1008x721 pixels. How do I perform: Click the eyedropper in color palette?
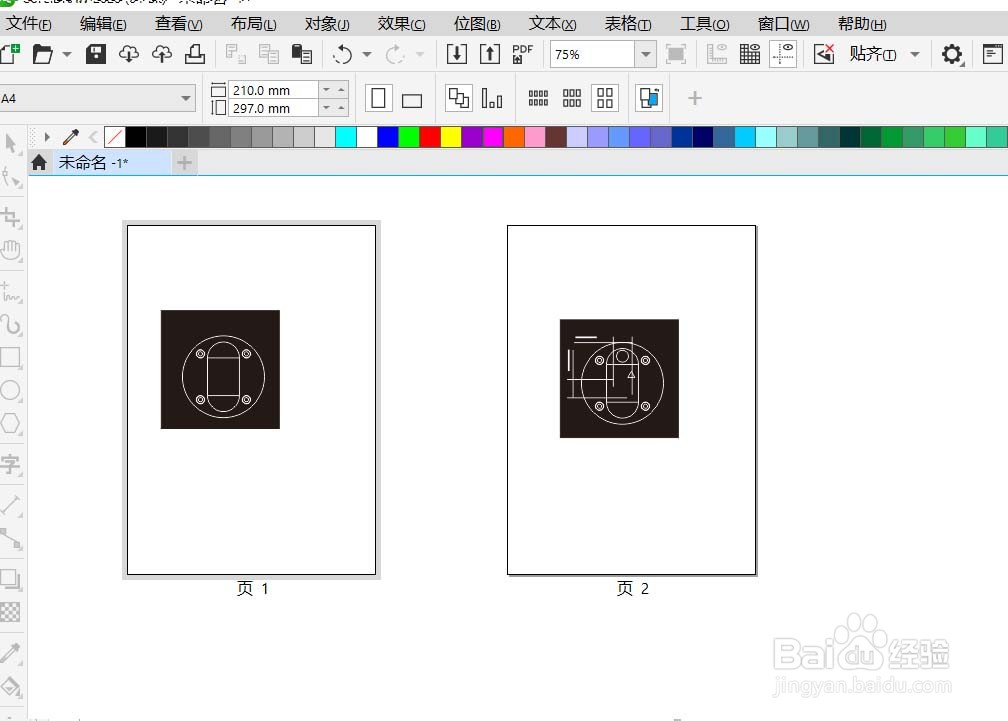tap(71, 137)
